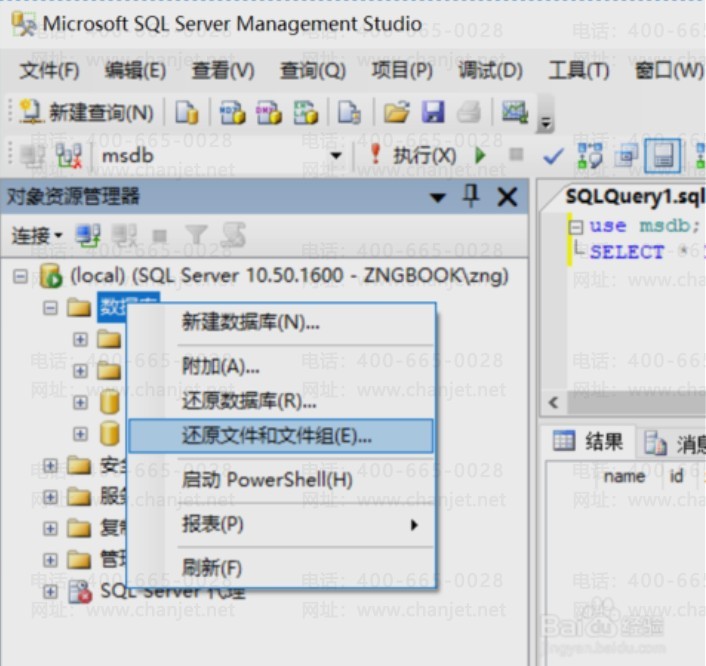Toggle results to grid button
Screen dimensions: 706x666
click(x=663, y=156)
